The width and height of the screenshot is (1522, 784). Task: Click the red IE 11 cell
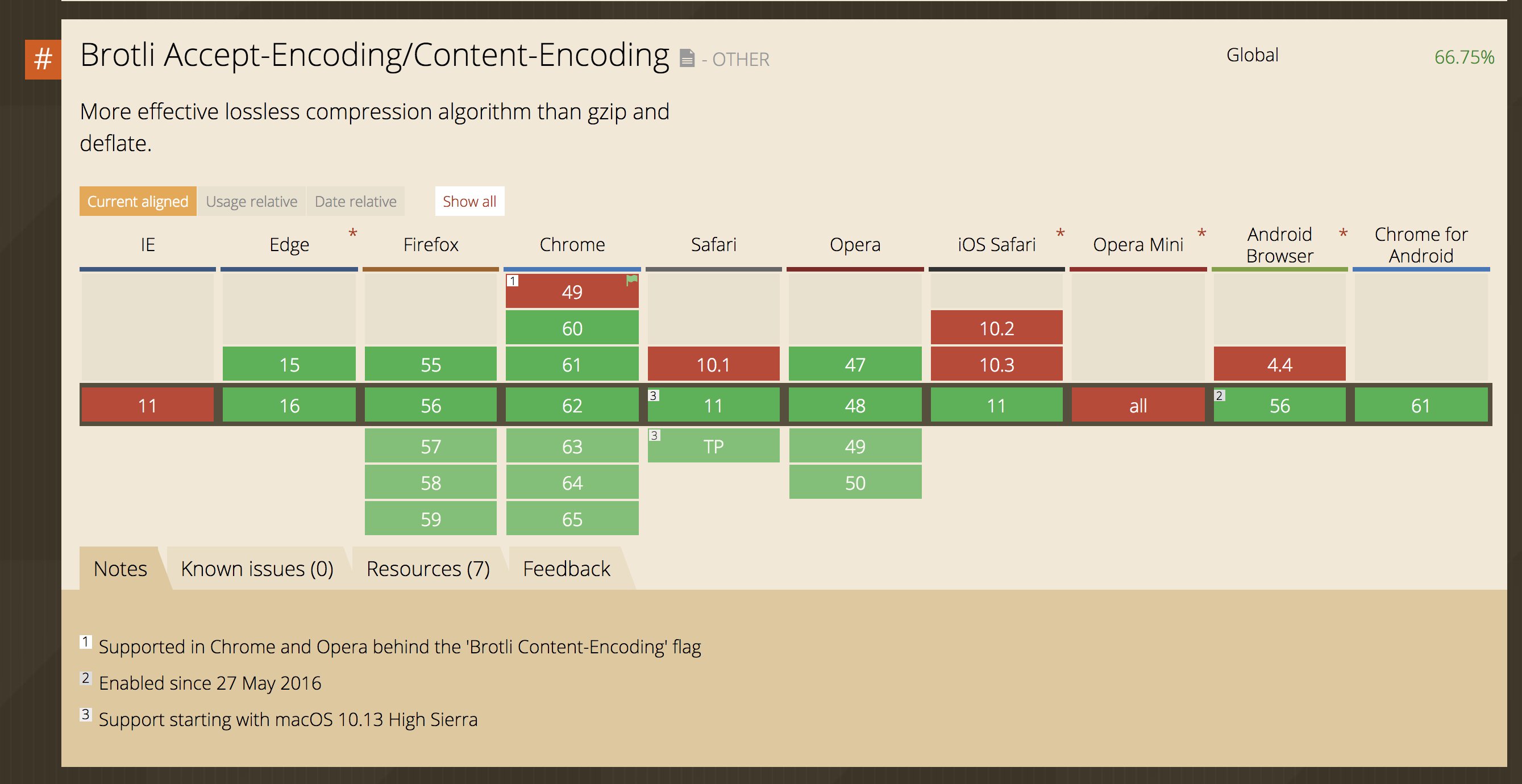tap(148, 405)
